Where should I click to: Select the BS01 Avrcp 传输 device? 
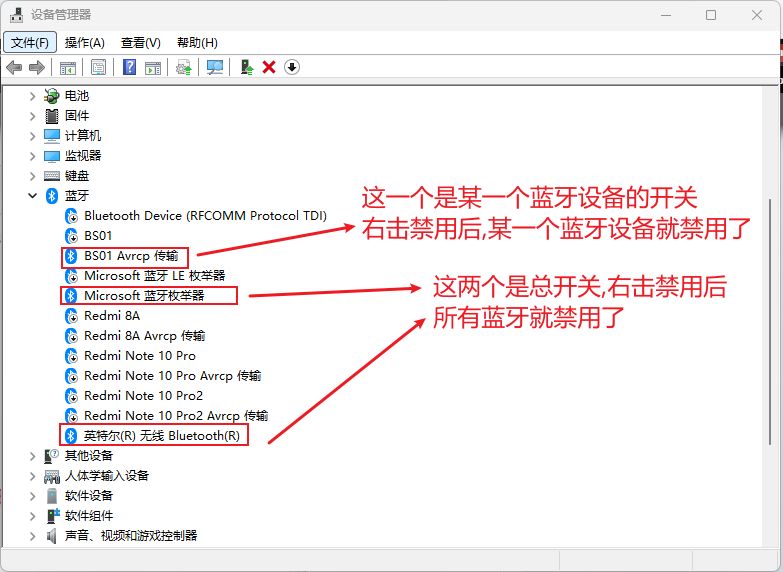point(131,256)
